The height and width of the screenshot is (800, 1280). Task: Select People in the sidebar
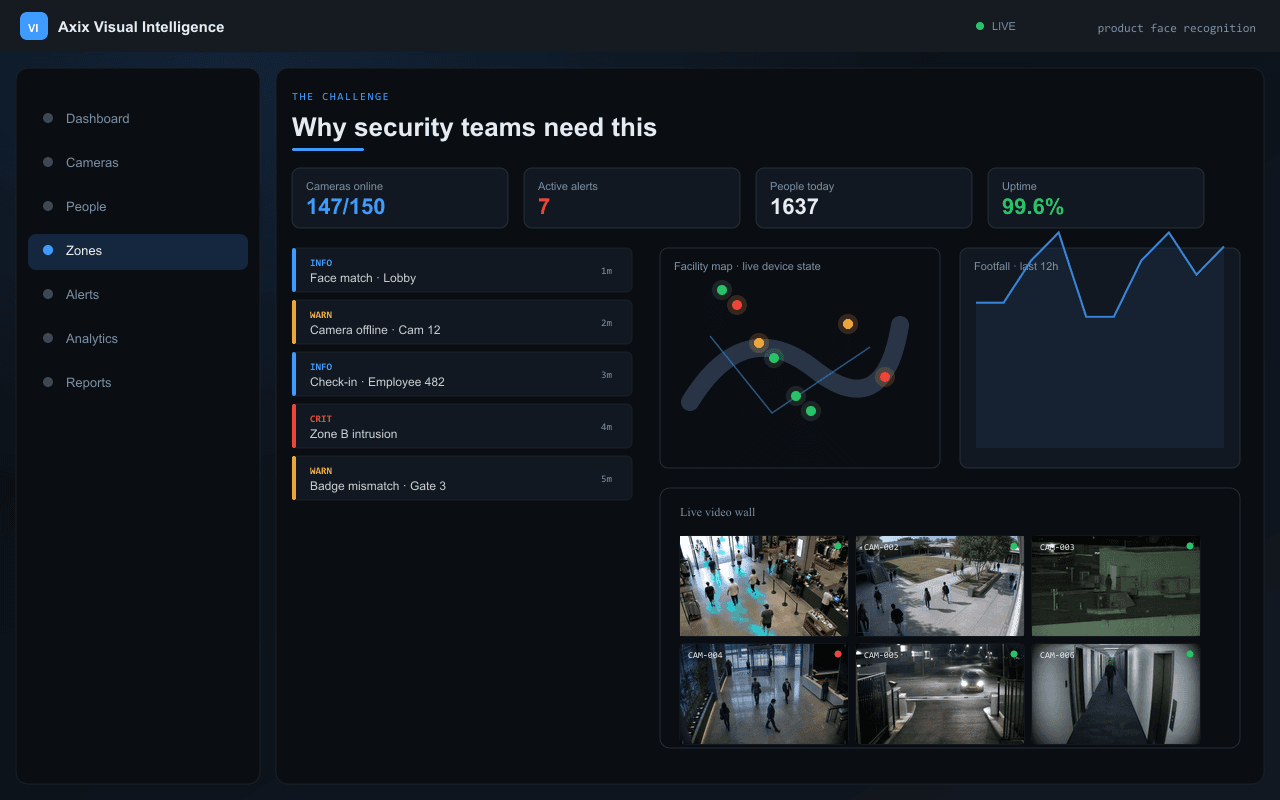(x=138, y=206)
